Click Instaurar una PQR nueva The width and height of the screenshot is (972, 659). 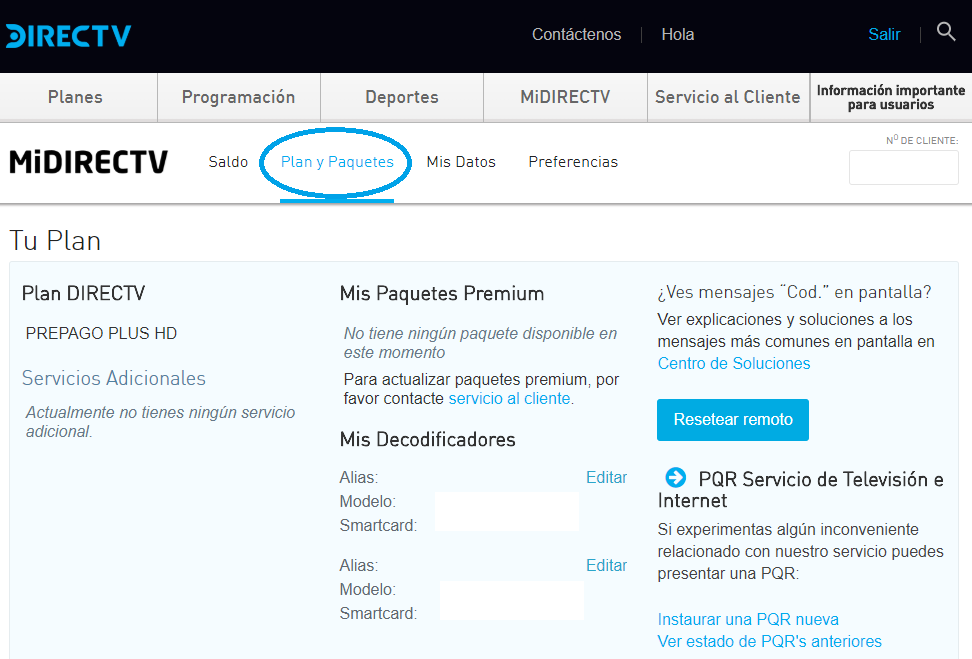[x=748, y=619]
